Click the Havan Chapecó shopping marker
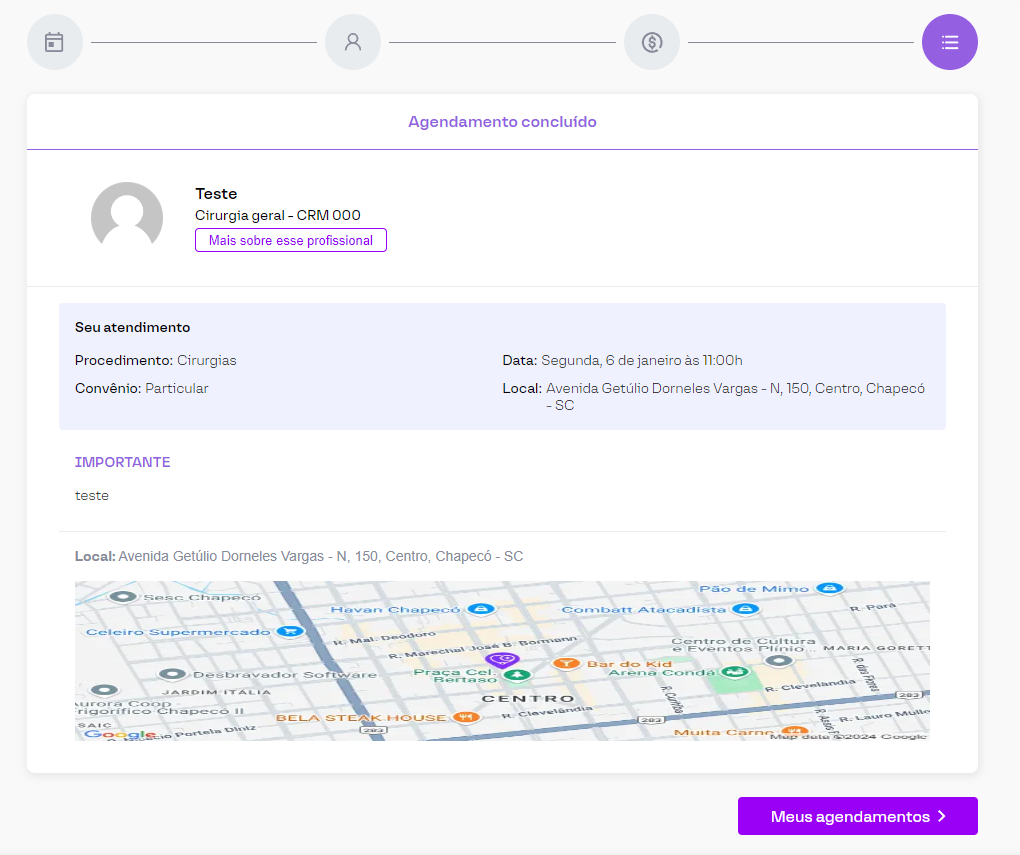This screenshot has width=1020, height=855. [482, 609]
